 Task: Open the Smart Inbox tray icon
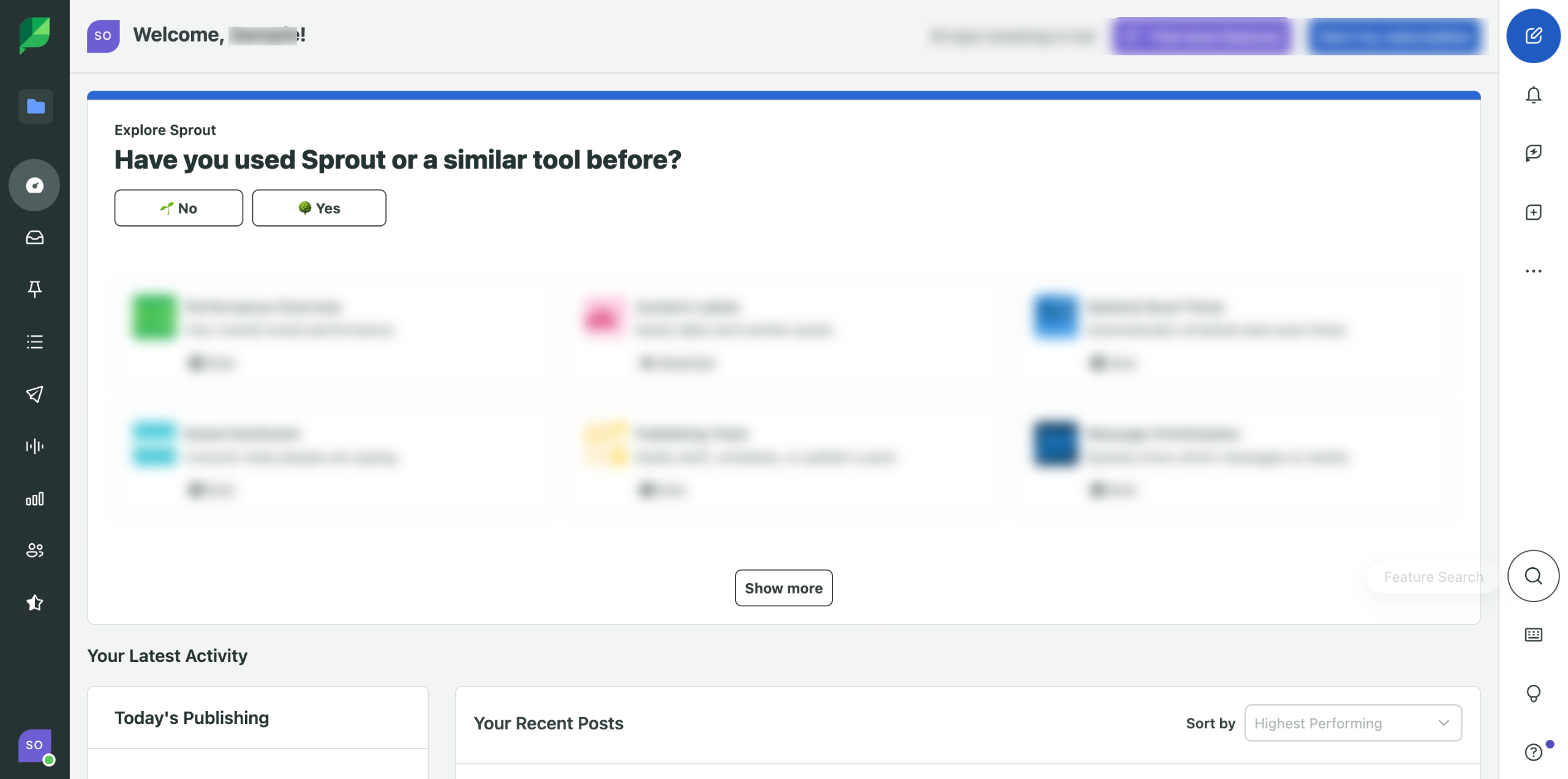point(35,237)
